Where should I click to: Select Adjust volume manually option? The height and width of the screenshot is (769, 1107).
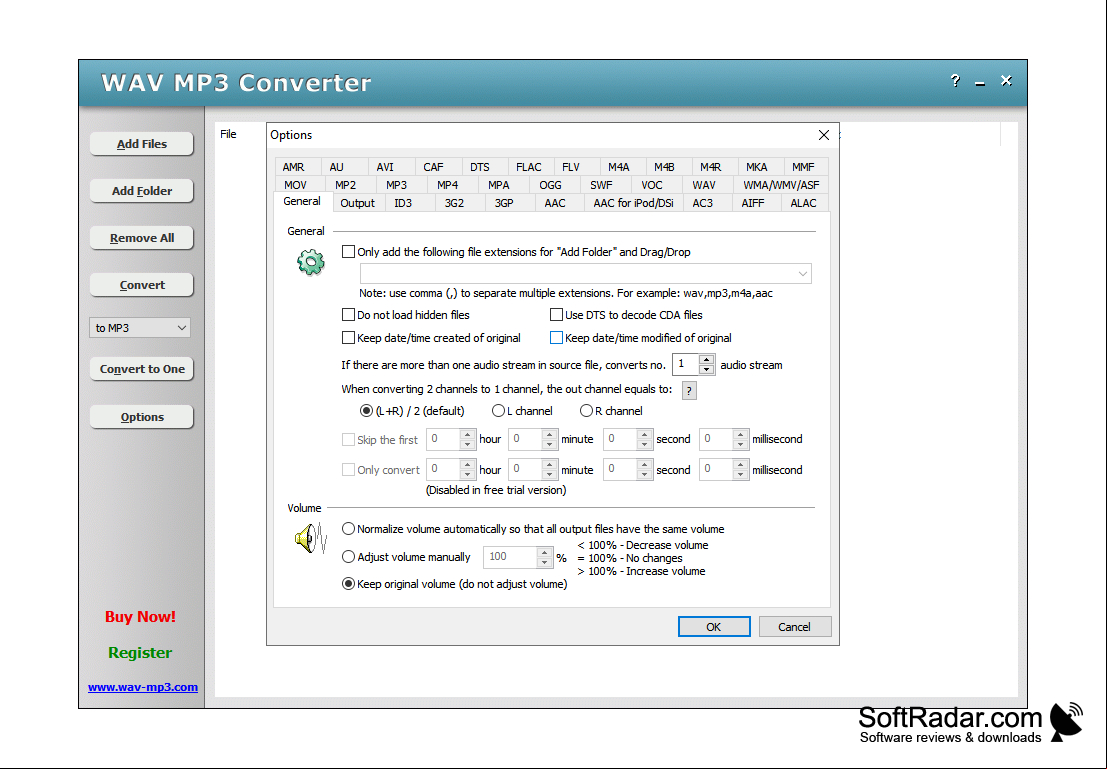(348, 556)
